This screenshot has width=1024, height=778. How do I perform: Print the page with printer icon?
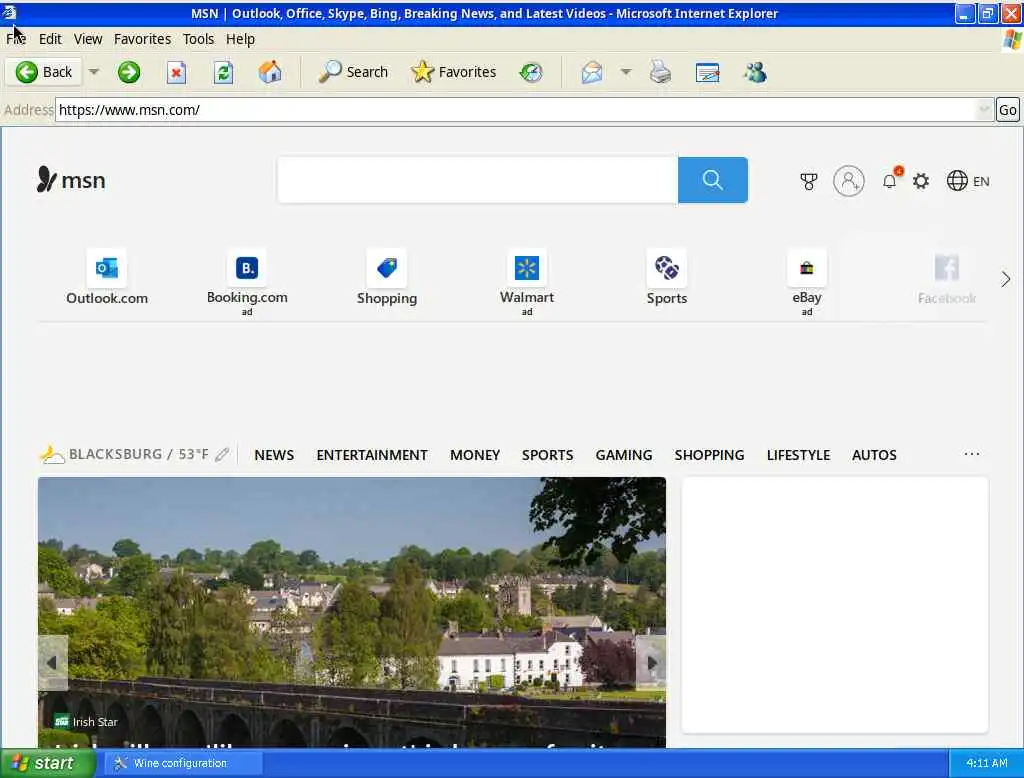click(660, 72)
